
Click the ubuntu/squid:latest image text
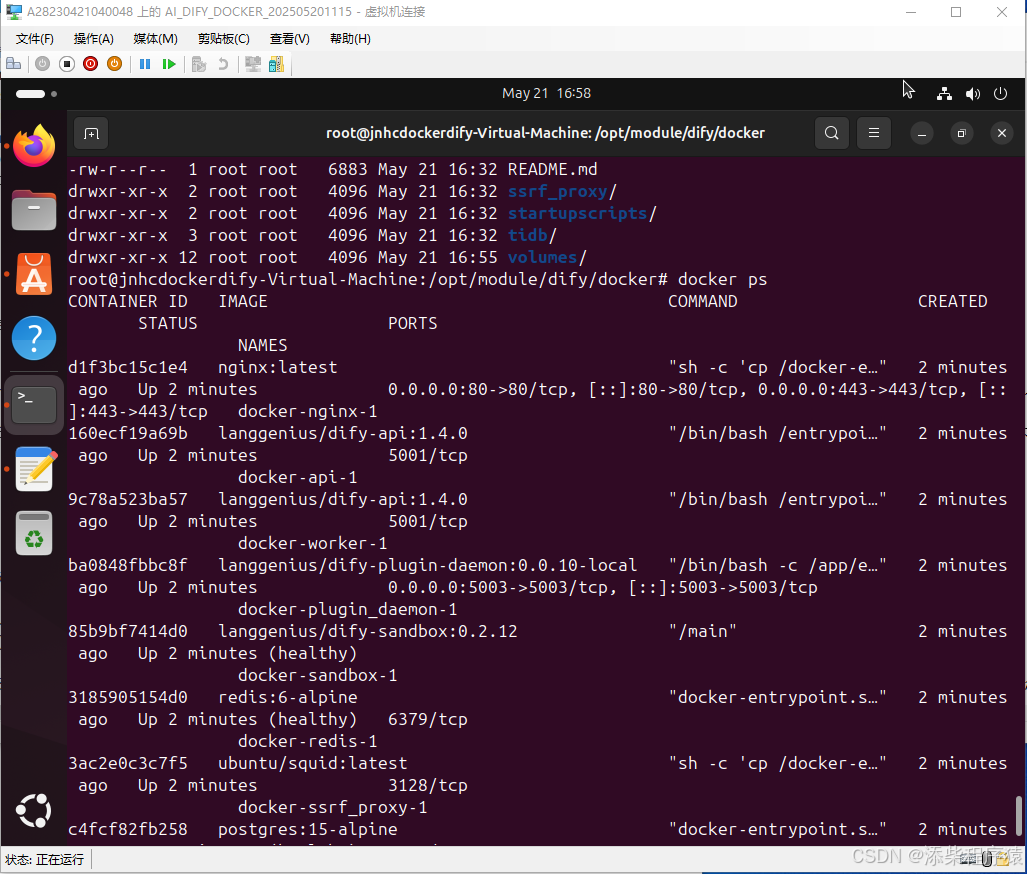312,763
